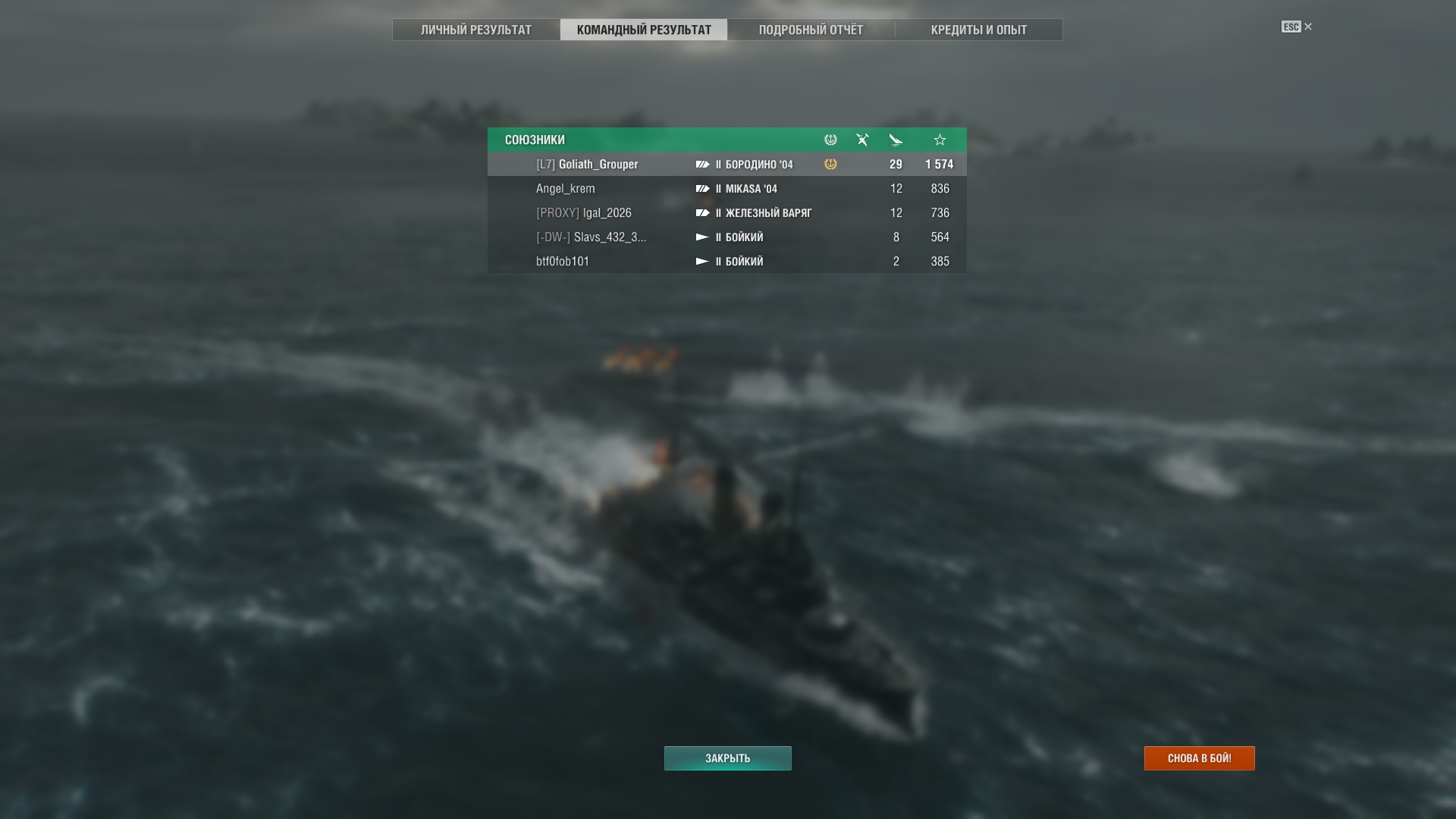
Task: Switch to Подробный отчёт tab
Action: pos(811,30)
